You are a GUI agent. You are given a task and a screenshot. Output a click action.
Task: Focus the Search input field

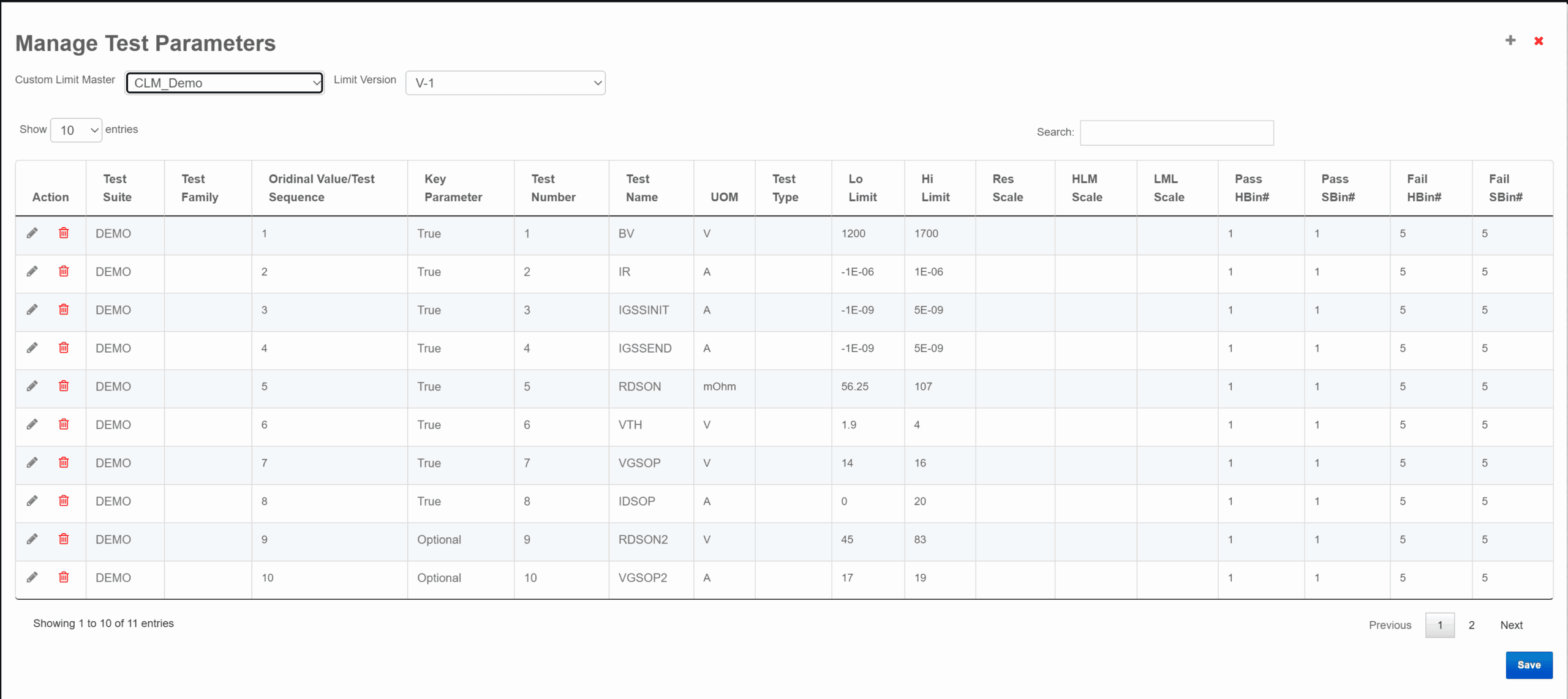tap(1176, 133)
